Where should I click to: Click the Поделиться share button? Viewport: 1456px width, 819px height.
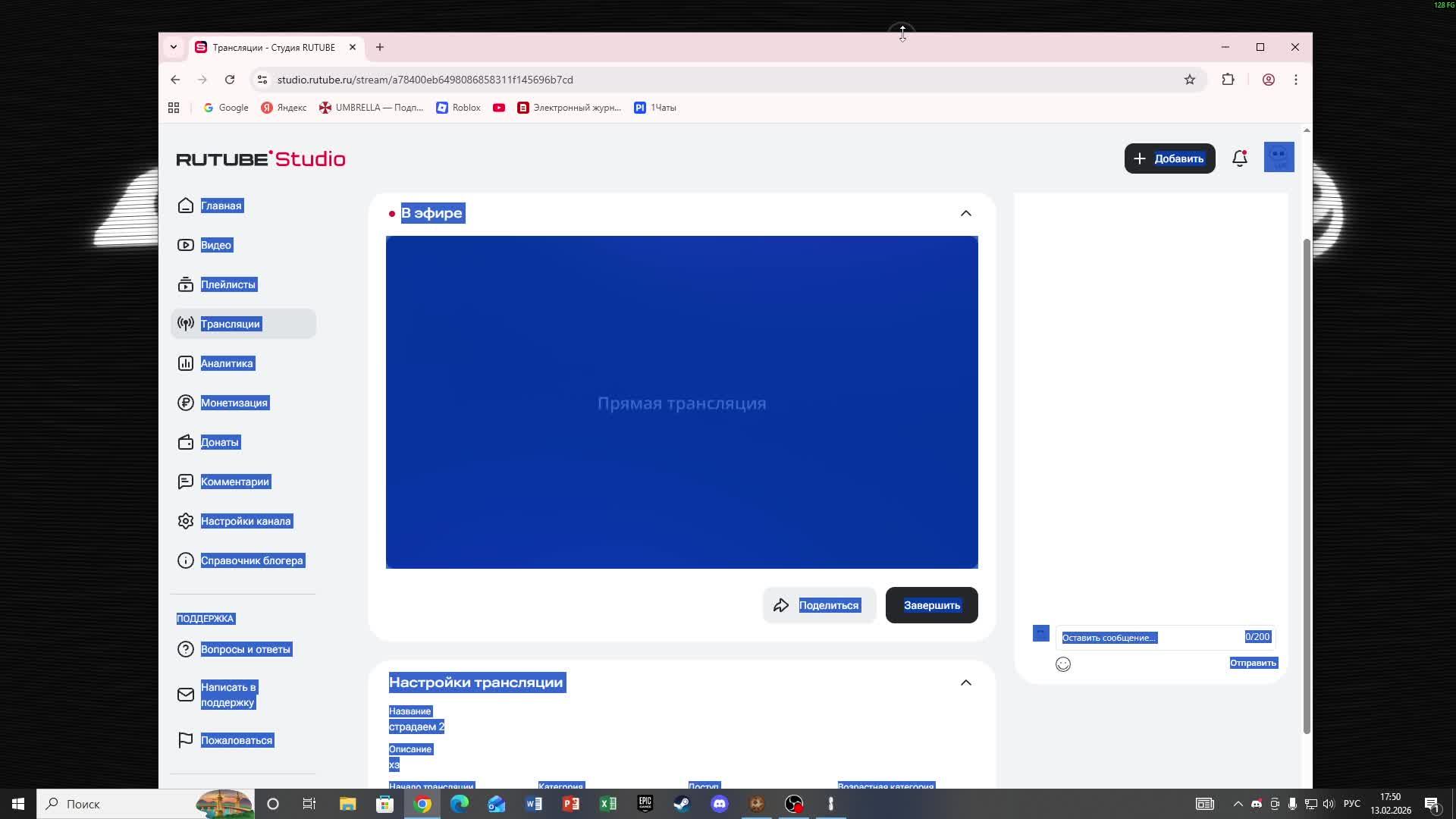coord(819,605)
